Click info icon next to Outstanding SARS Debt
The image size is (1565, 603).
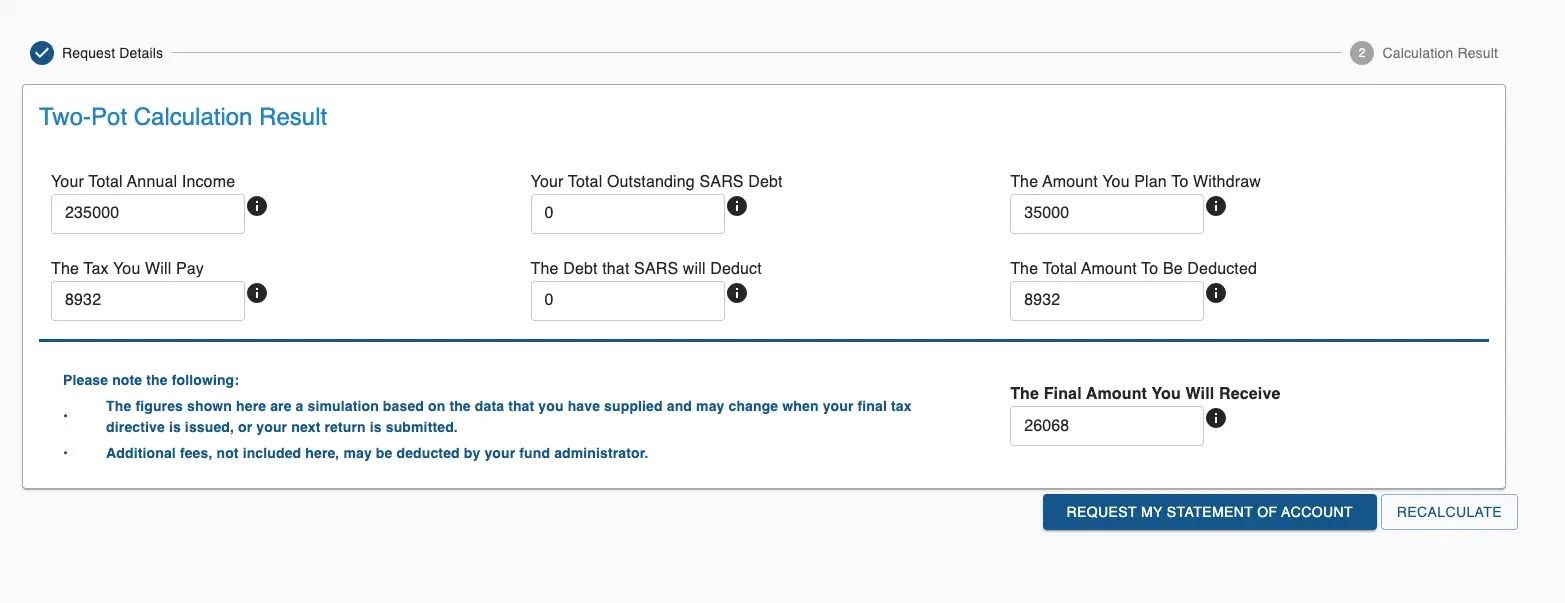point(737,207)
